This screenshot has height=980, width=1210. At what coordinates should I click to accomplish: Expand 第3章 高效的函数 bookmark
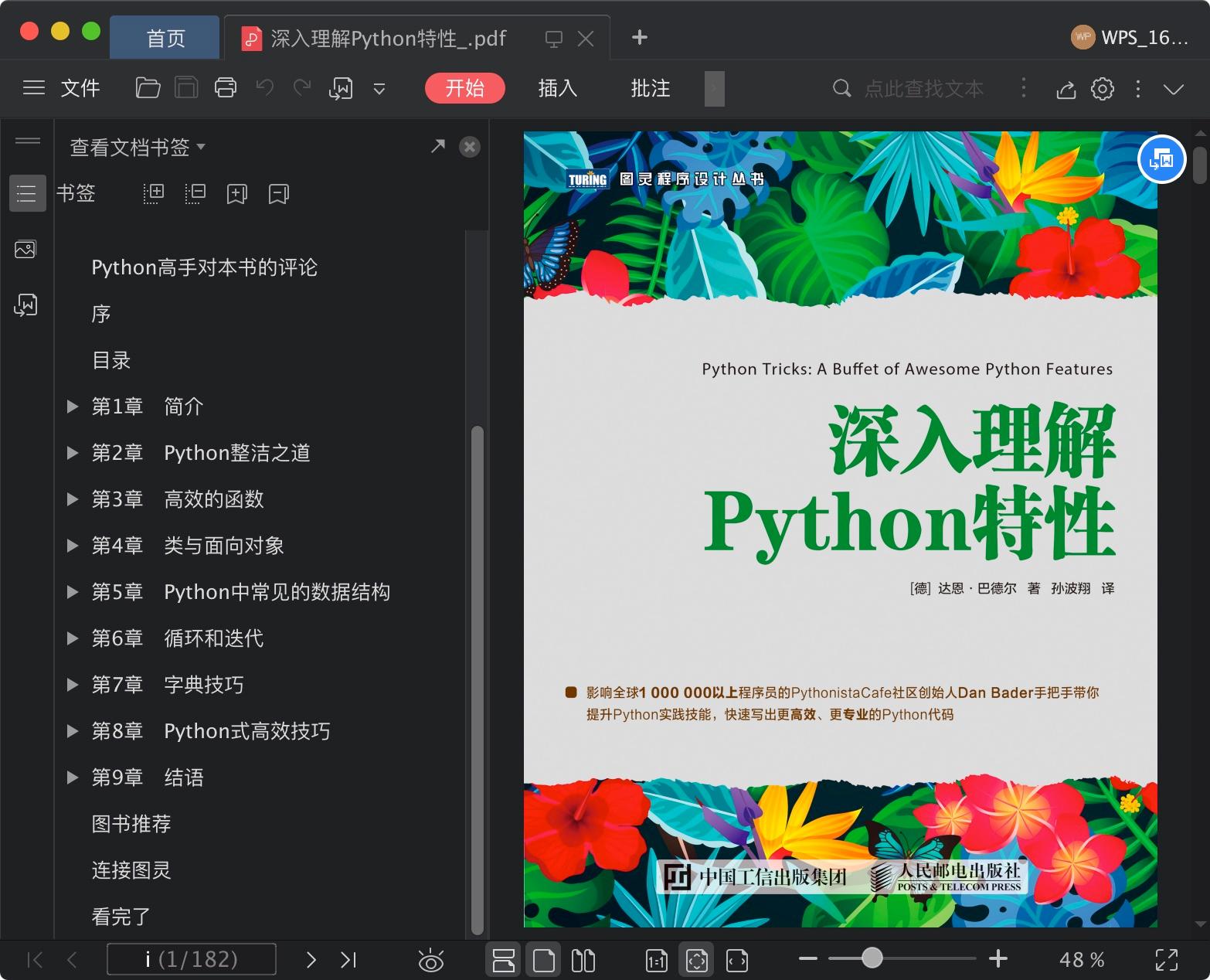(73, 499)
